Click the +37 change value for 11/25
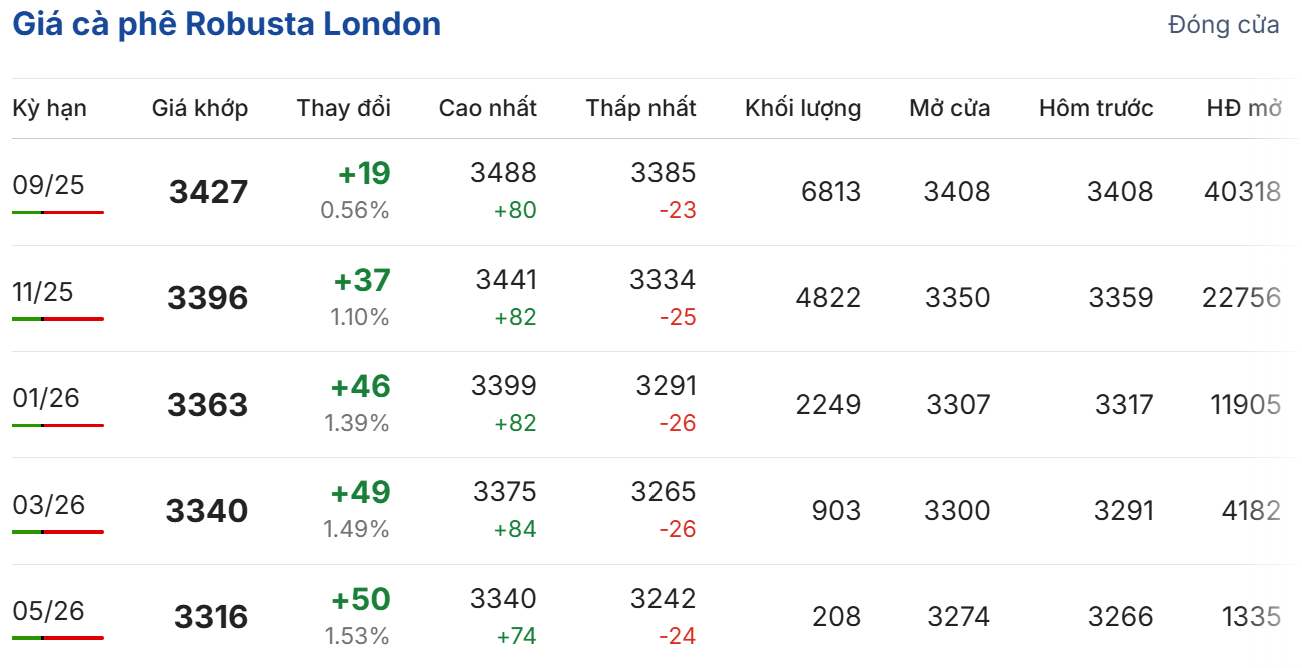The height and width of the screenshot is (668, 1302). (x=362, y=281)
